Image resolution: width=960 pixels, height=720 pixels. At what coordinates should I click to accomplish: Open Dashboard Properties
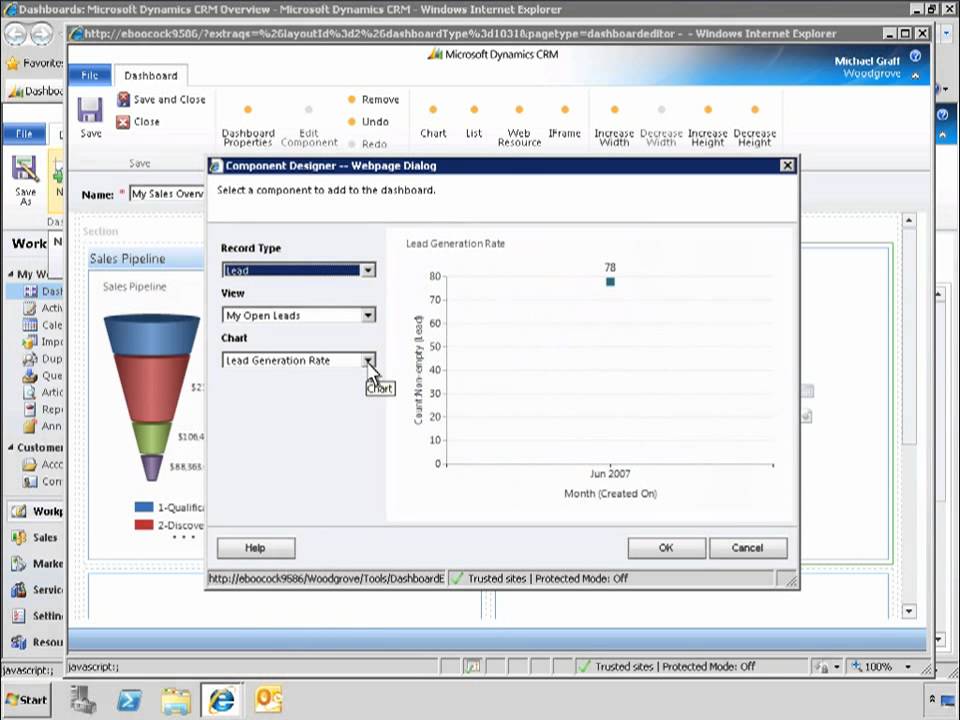[248, 127]
